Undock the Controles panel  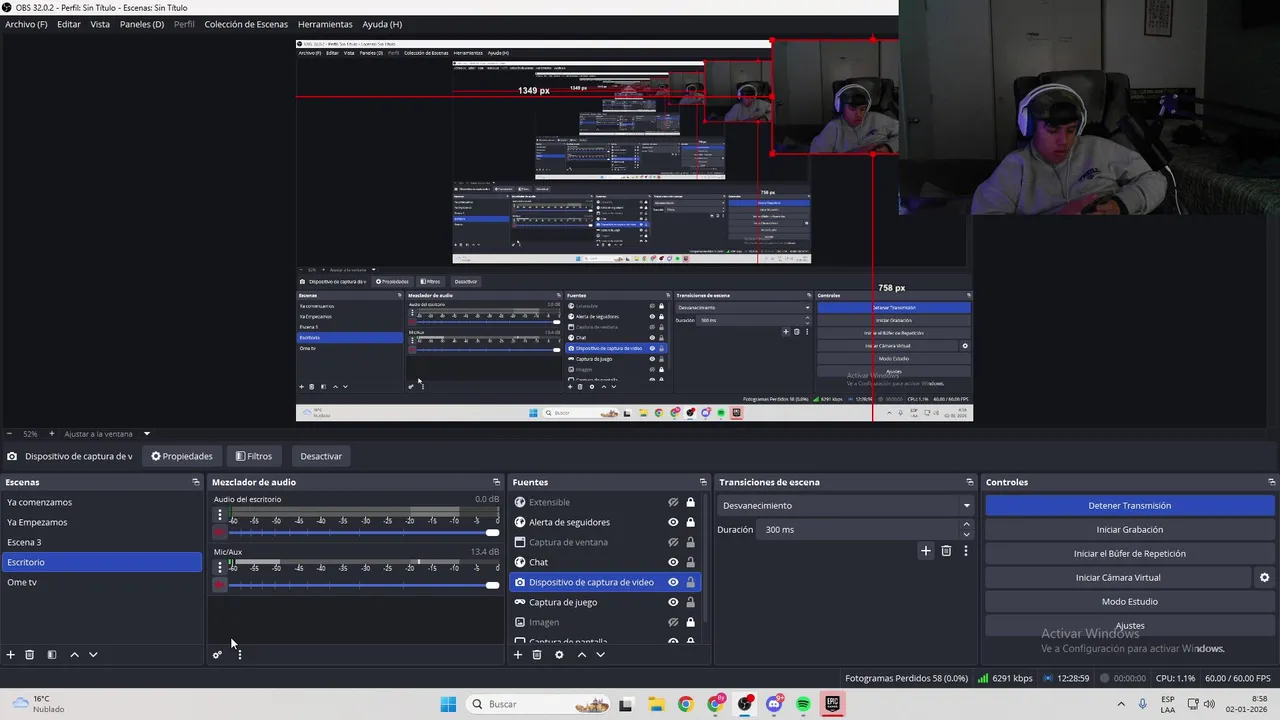point(1271,482)
